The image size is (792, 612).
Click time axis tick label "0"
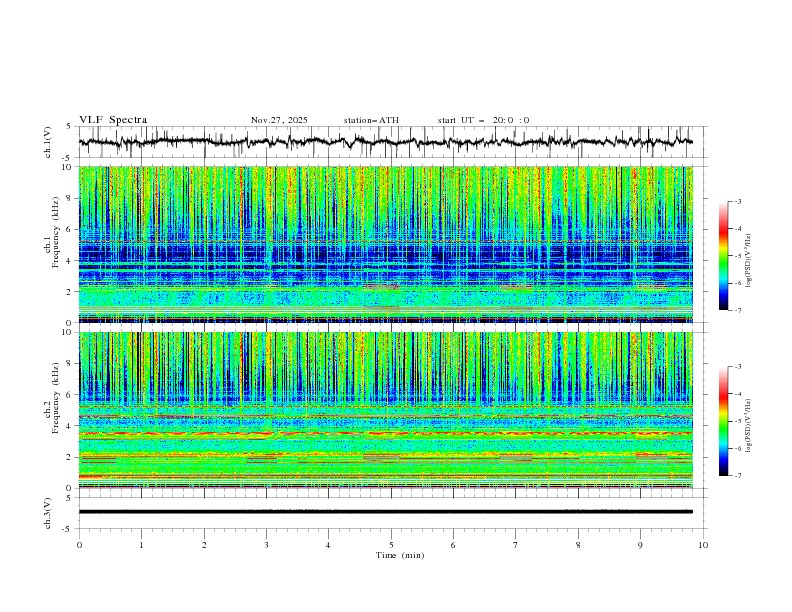(79, 545)
